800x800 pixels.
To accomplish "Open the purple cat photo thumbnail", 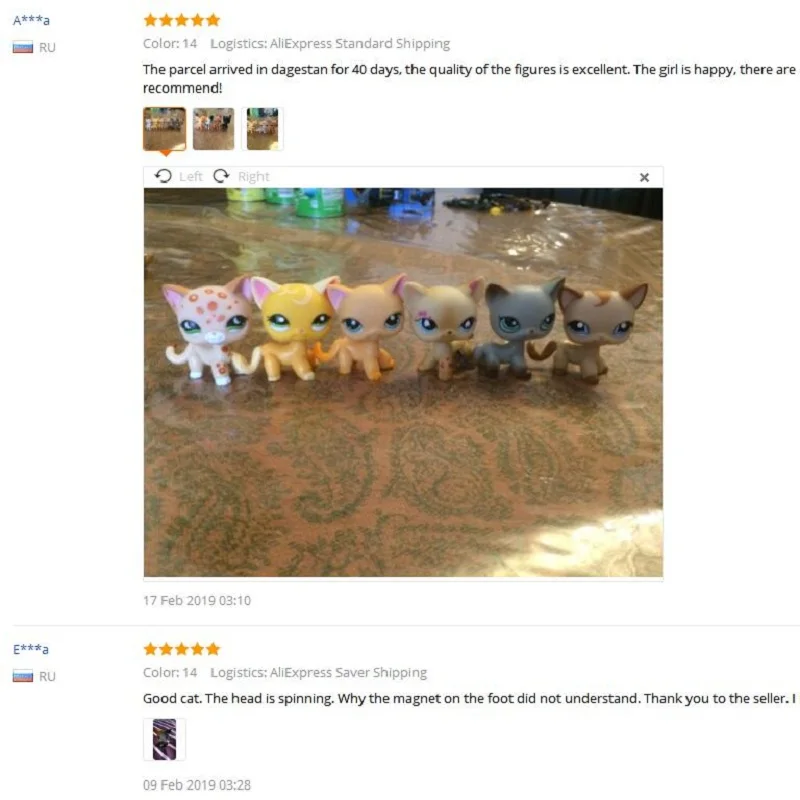I will click(164, 739).
